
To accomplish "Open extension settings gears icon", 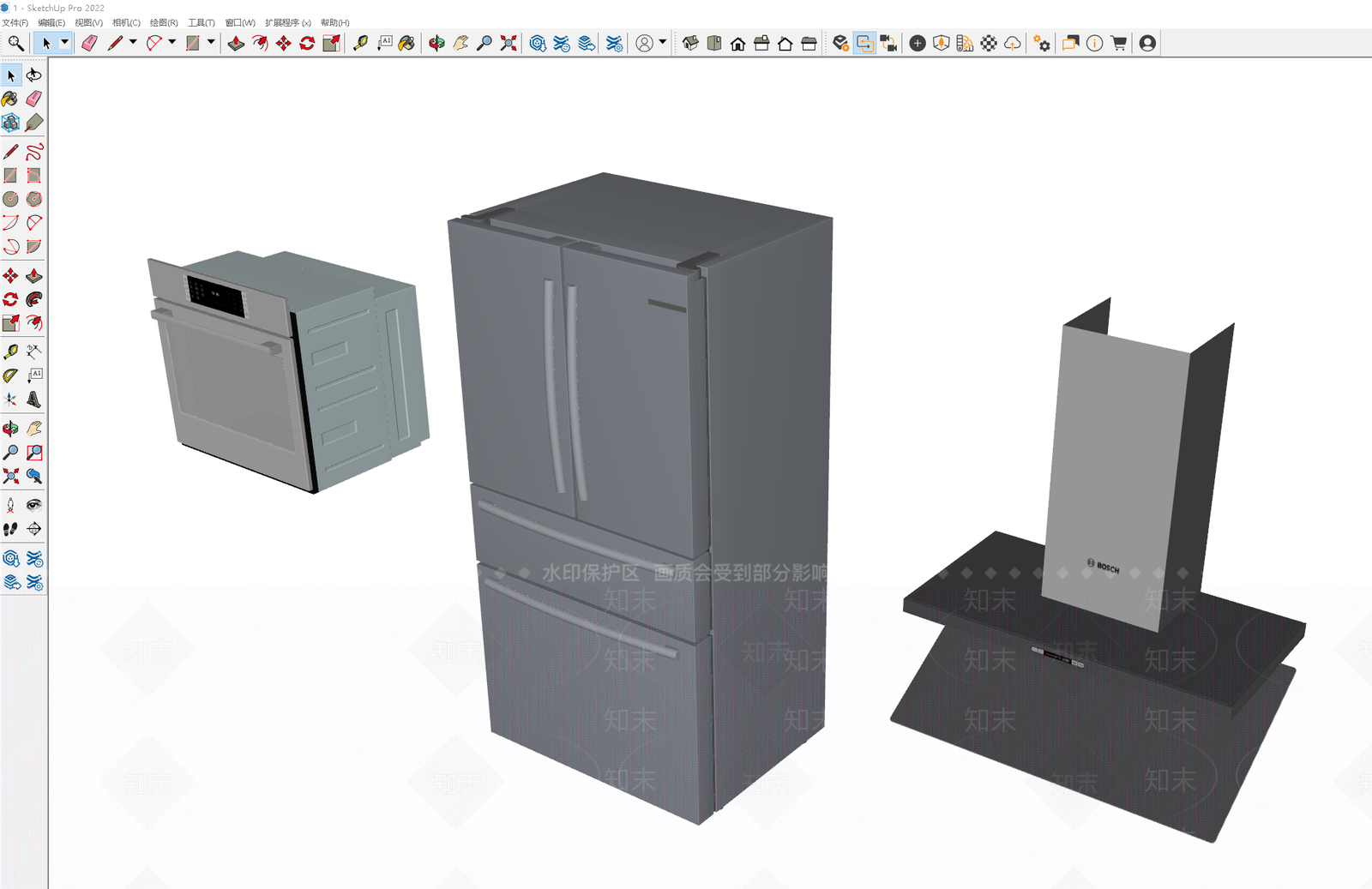I will 1042,43.
